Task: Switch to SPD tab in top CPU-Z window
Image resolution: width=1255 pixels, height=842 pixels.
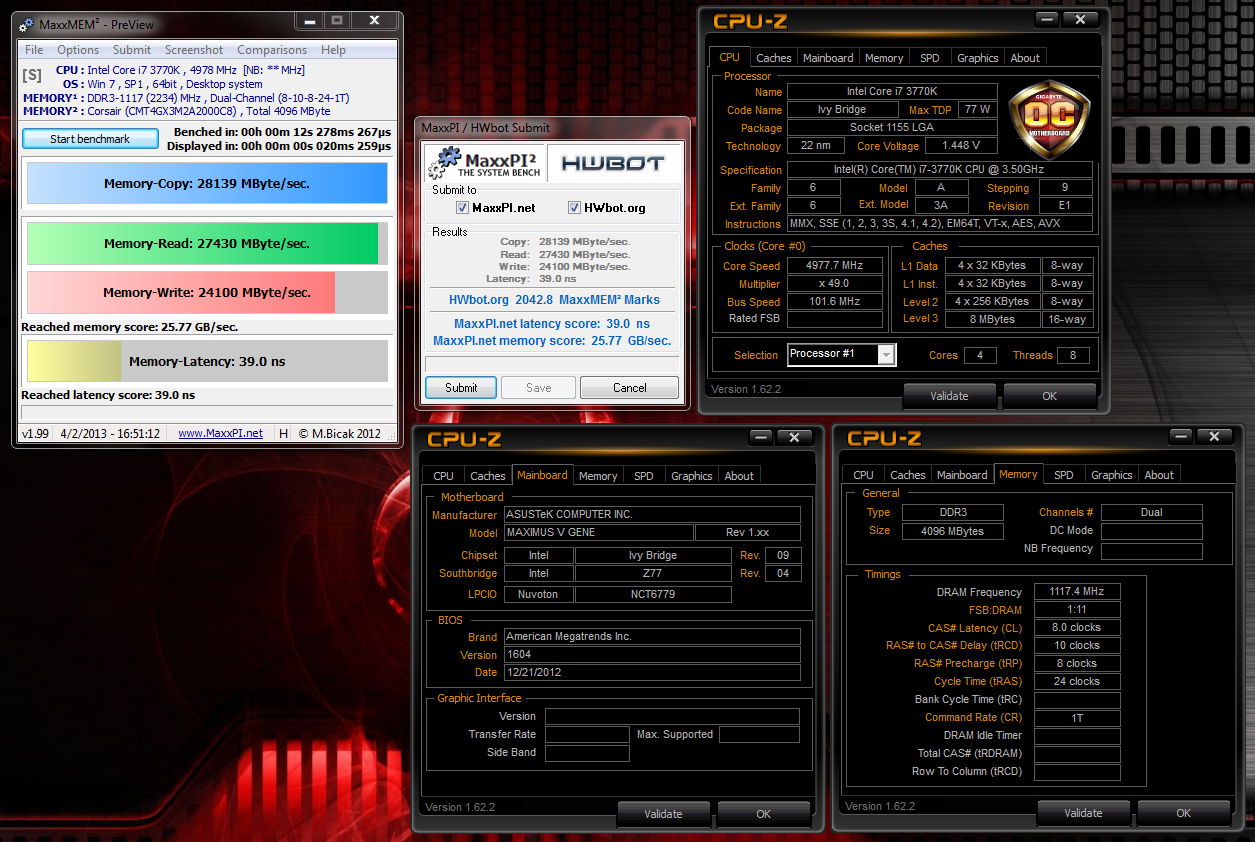Action: (930, 58)
